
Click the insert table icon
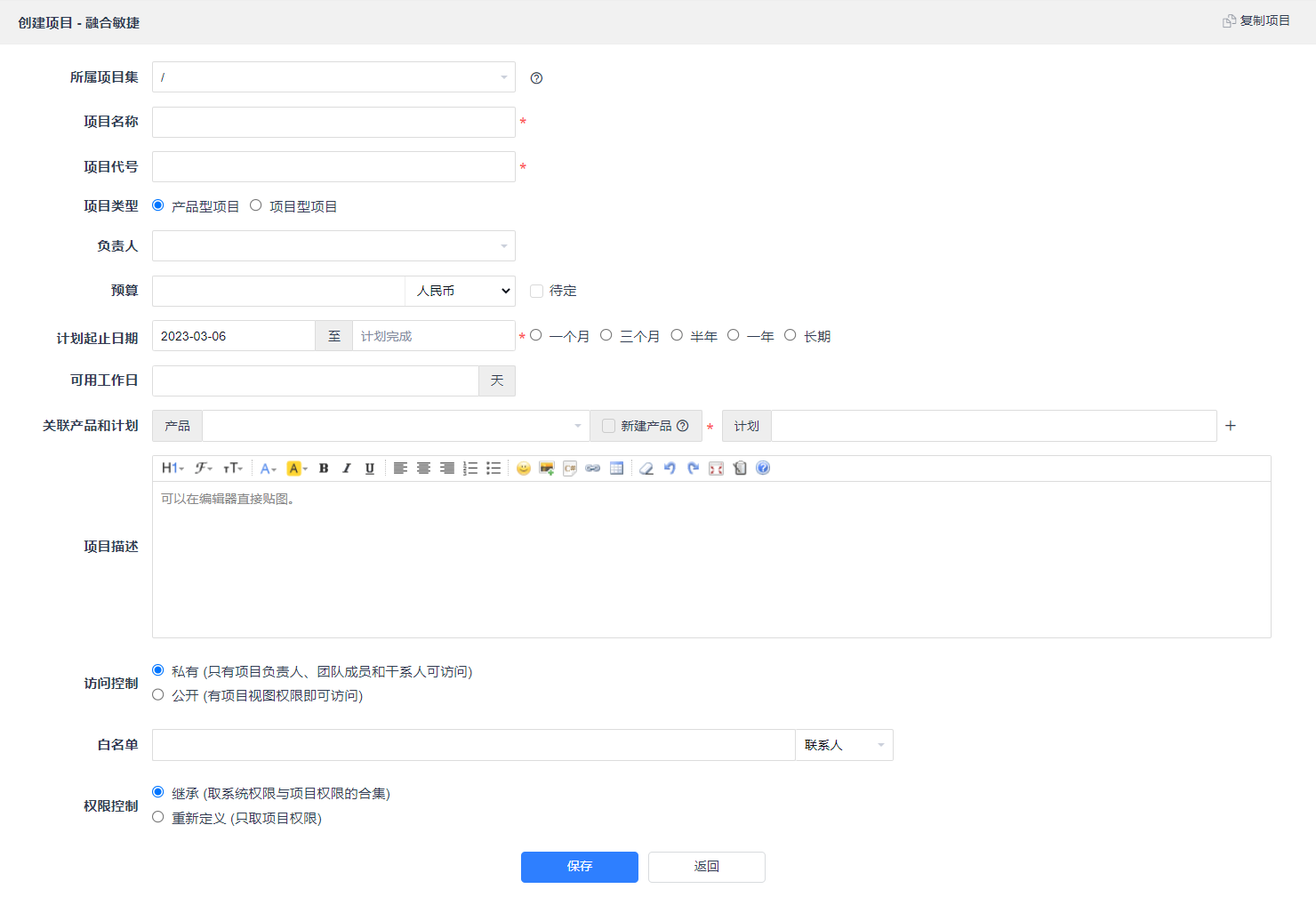[616, 469]
